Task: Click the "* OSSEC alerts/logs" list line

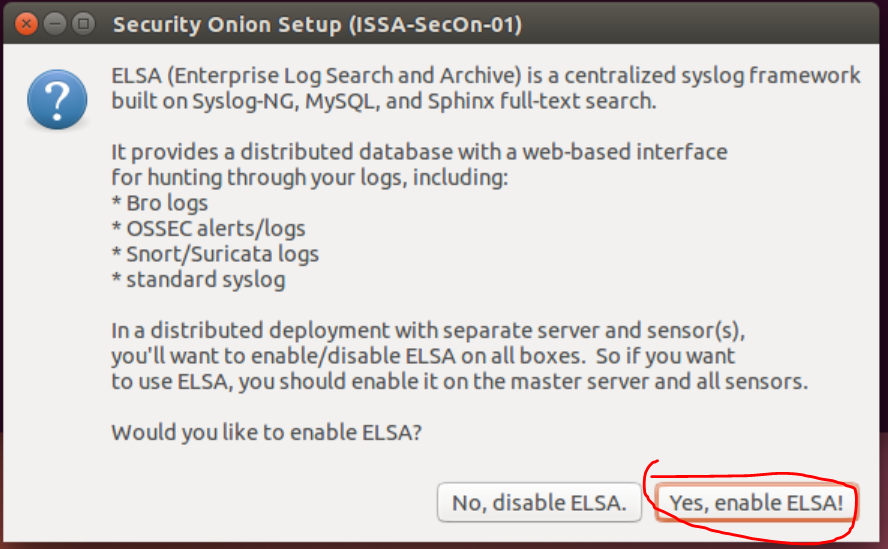Action: point(208,229)
